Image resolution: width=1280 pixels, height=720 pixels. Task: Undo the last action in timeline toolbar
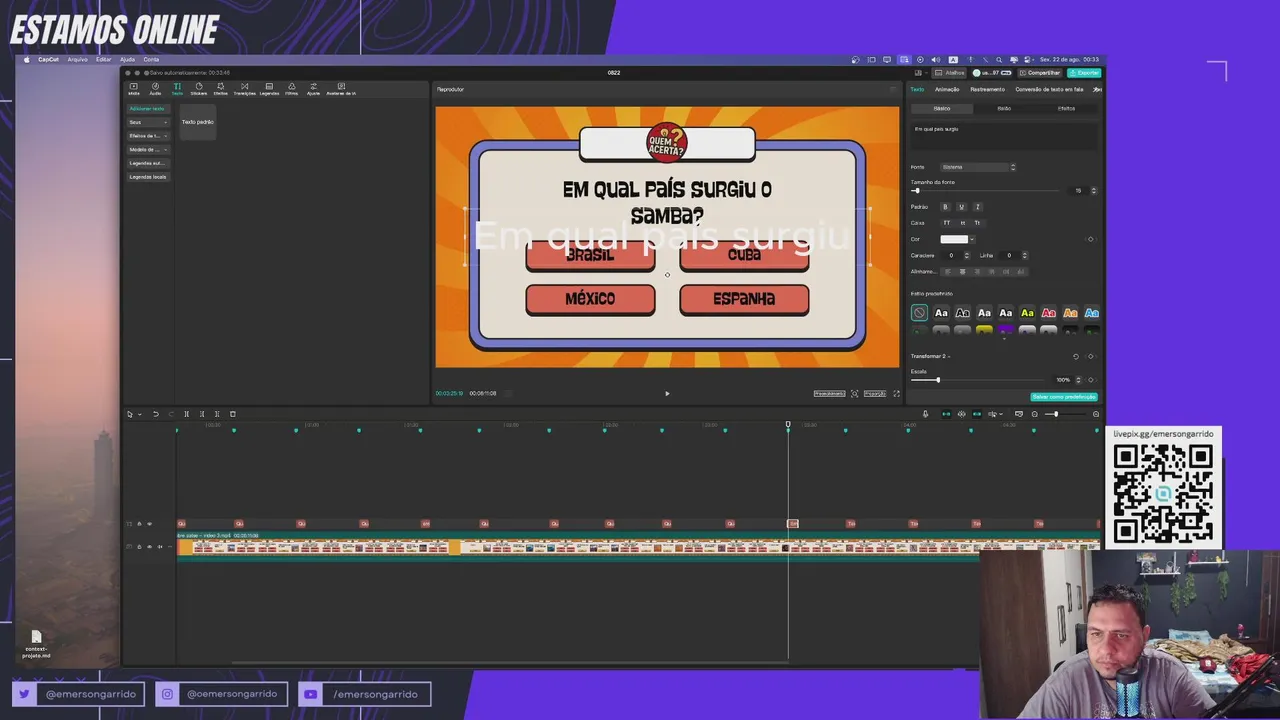click(155, 414)
